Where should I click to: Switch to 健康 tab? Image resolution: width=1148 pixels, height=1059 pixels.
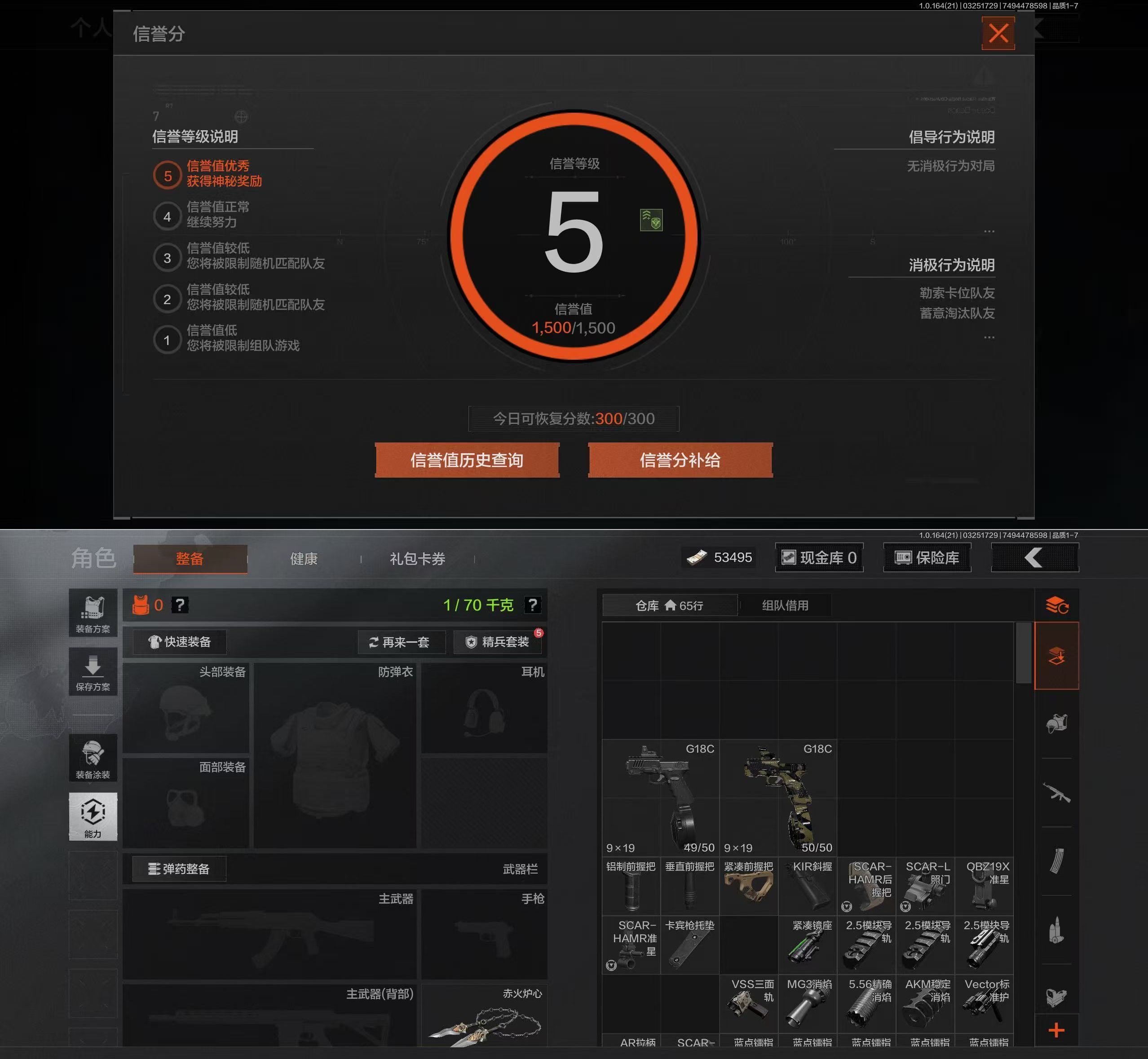pyautogui.click(x=303, y=559)
